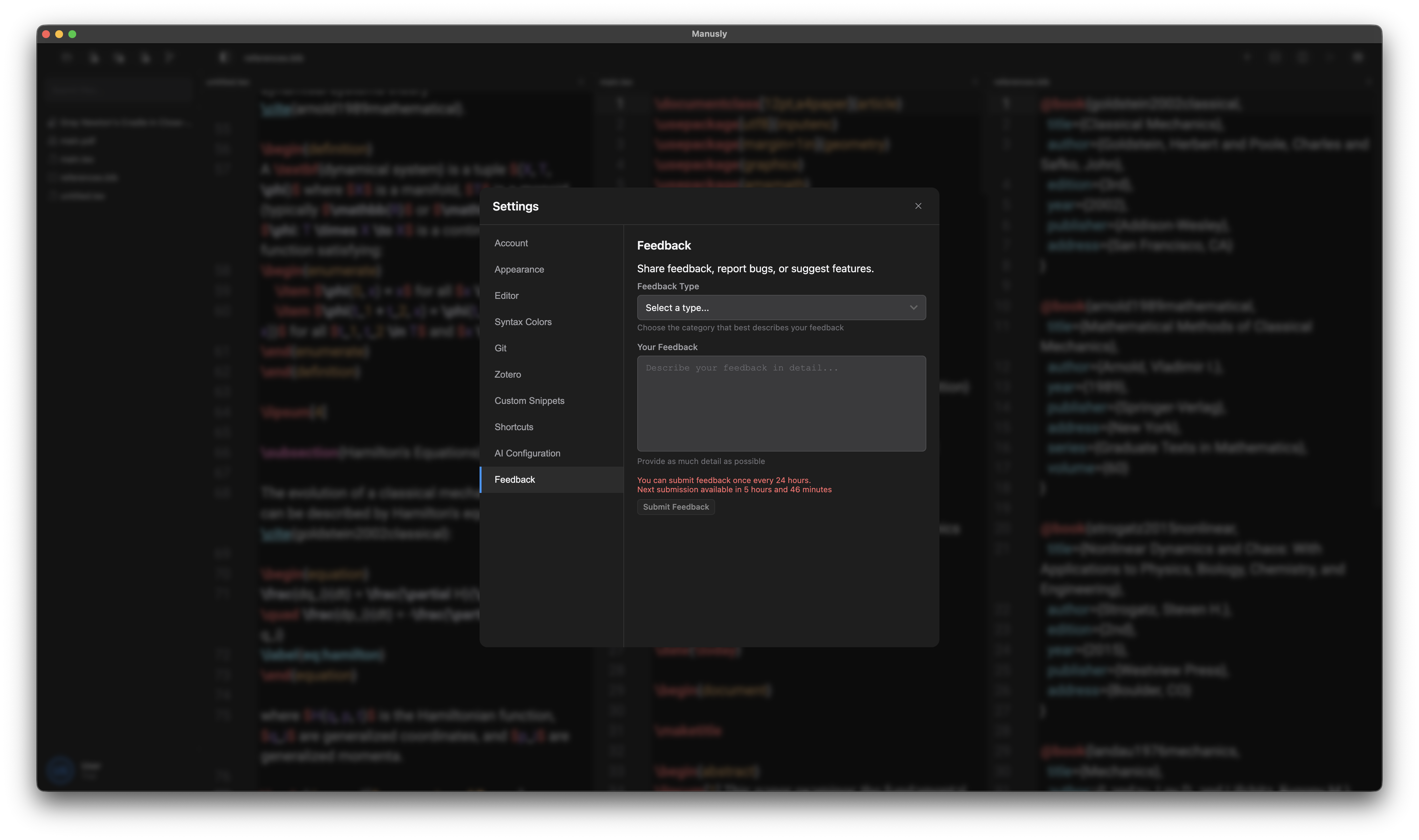Select the Git settings section

pyautogui.click(x=500, y=348)
